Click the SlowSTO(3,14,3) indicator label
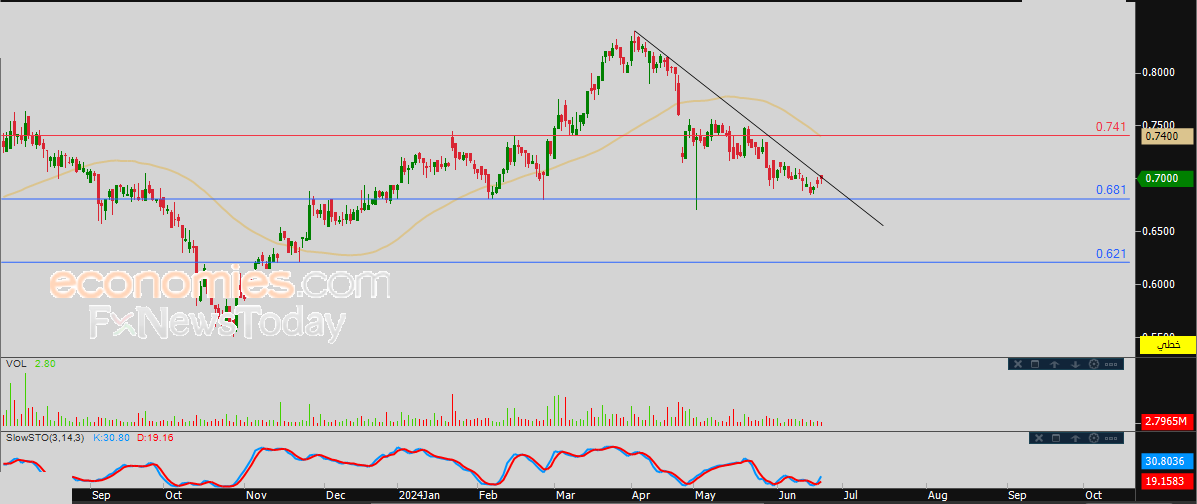The image size is (1197, 504). [x=46, y=438]
